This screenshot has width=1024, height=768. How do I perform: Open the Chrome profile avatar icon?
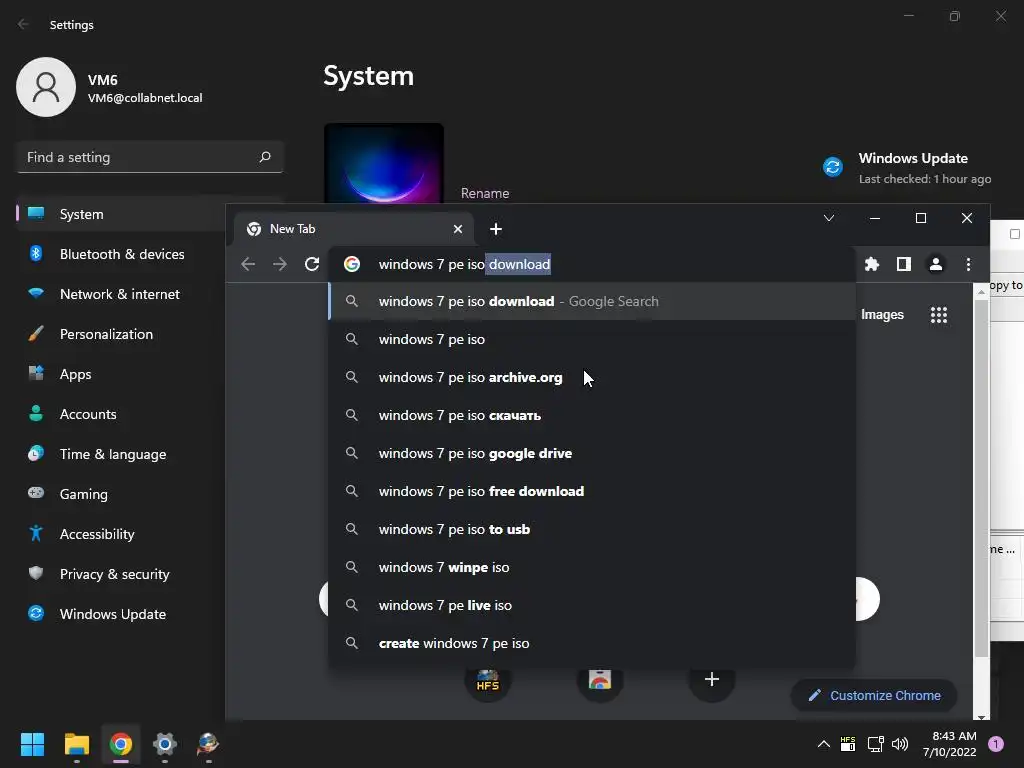936,264
